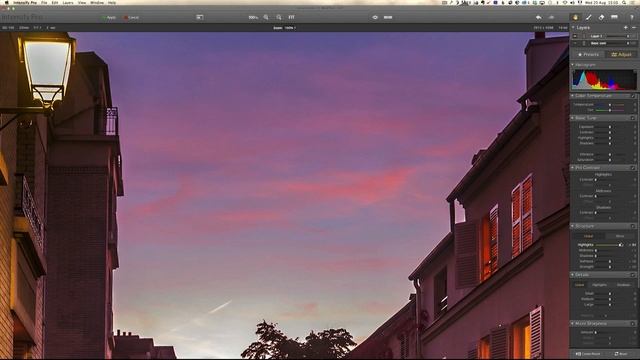The width and height of the screenshot is (640, 360).
Task: Adjust the Structure Highlights slider
Action: pyautogui.click(x=610, y=245)
